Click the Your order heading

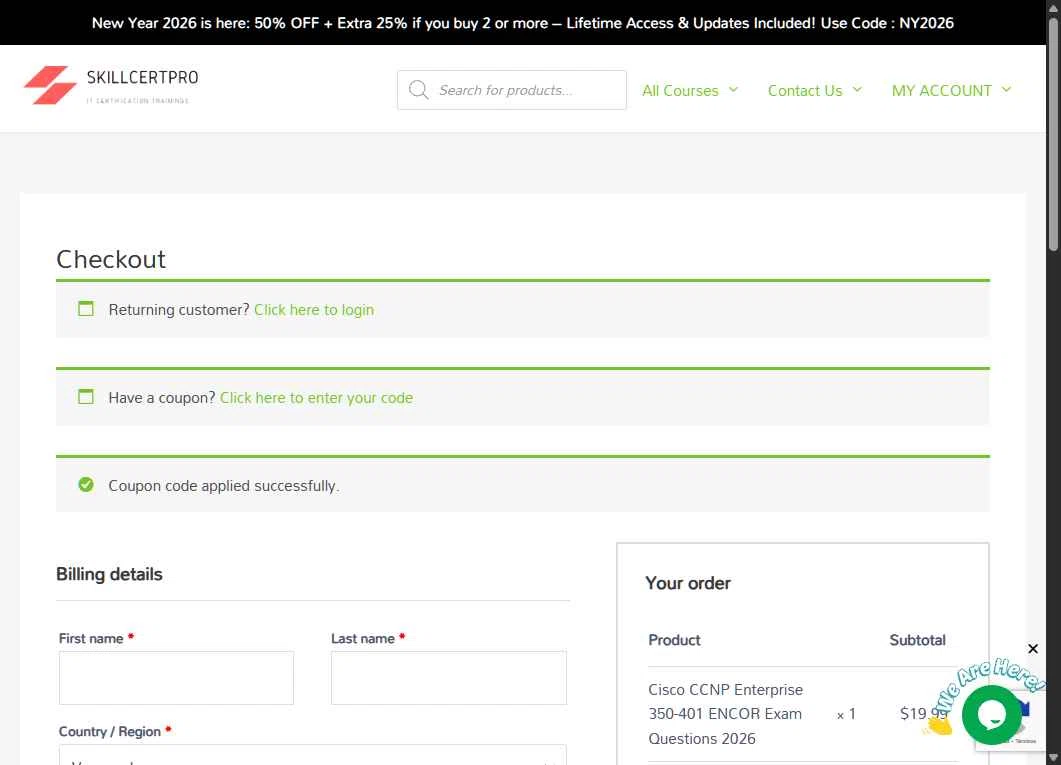tap(687, 583)
